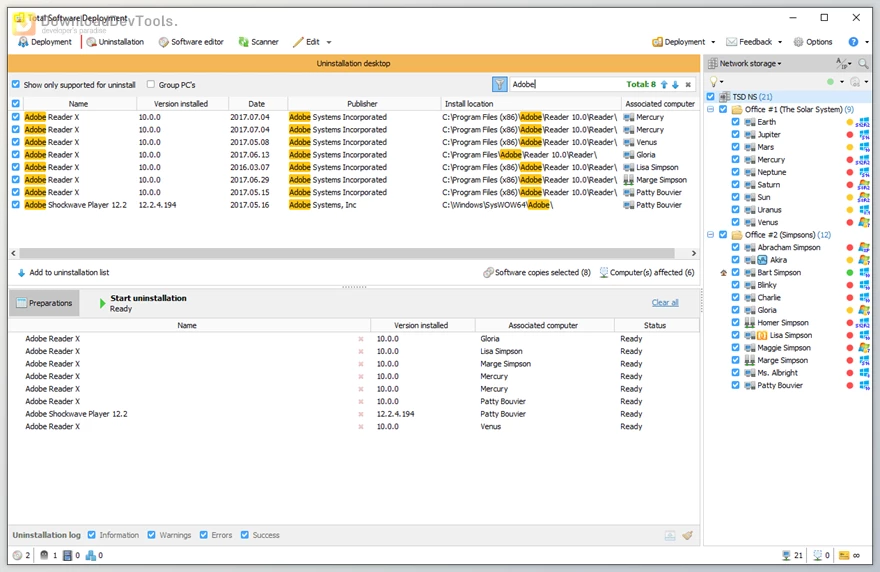
Task: Collapse the Office #1 (The Solar System) group
Action: [x=711, y=109]
